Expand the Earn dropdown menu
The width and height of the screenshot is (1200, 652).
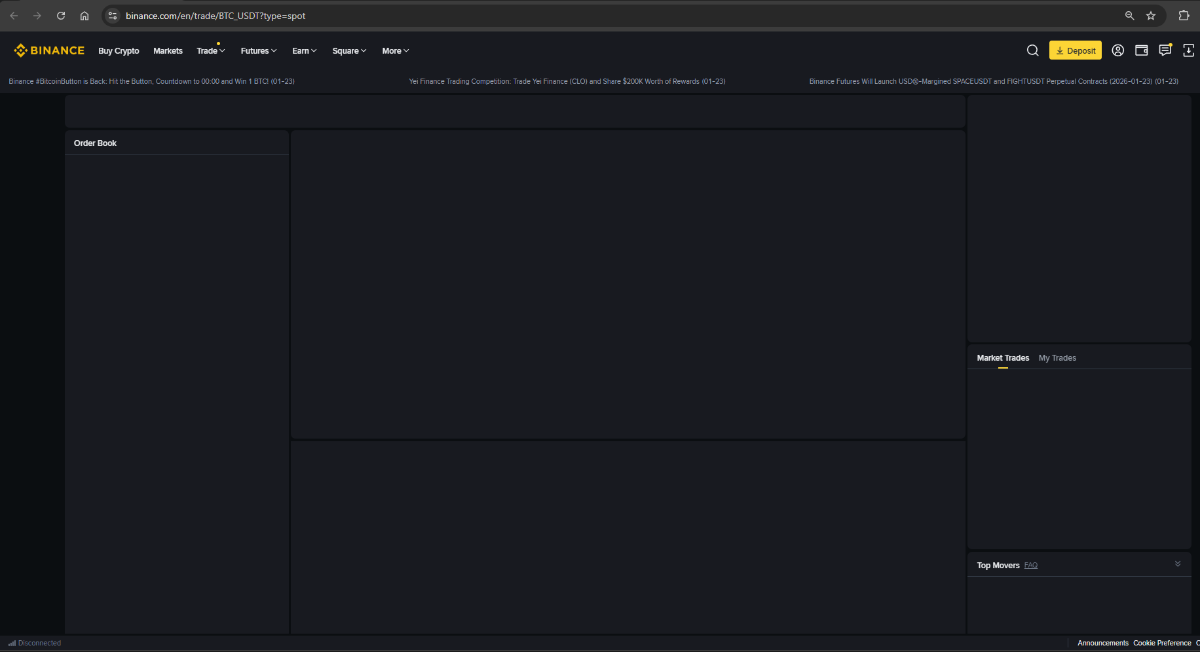(305, 51)
